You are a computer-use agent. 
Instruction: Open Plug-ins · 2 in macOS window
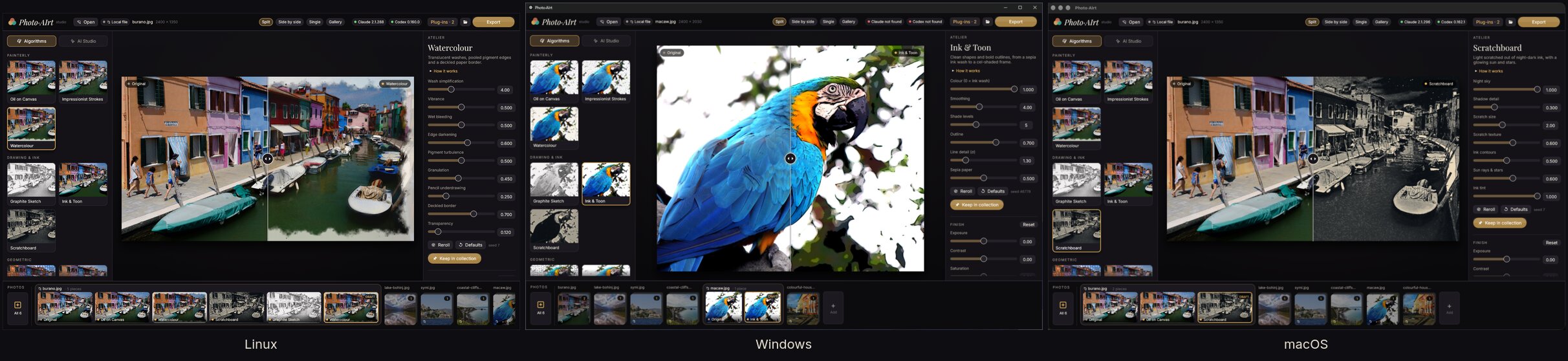[1488, 22]
